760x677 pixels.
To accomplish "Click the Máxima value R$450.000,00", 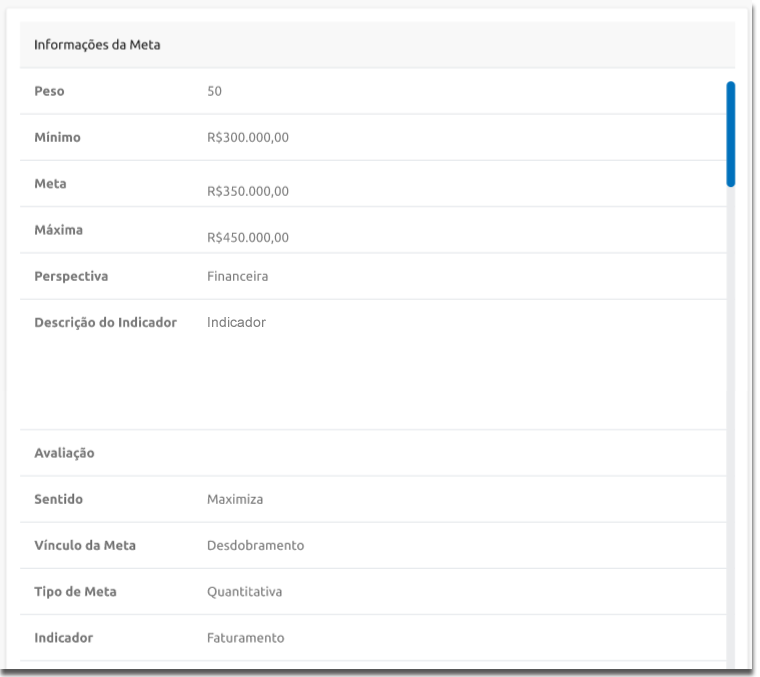I will [x=247, y=238].
